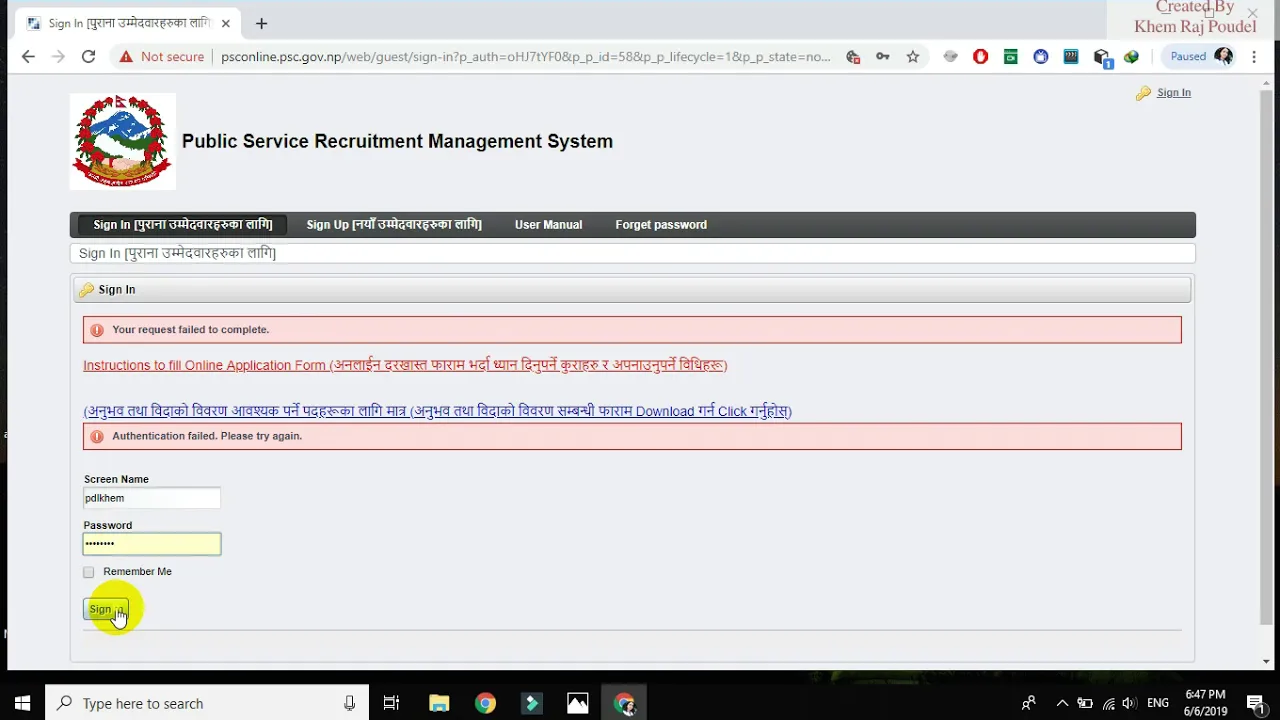This screenshot has width=1280, height=720.
Task: Open the blue TV extension icon
Action: pyautogui.click(x=1041, y=57)
